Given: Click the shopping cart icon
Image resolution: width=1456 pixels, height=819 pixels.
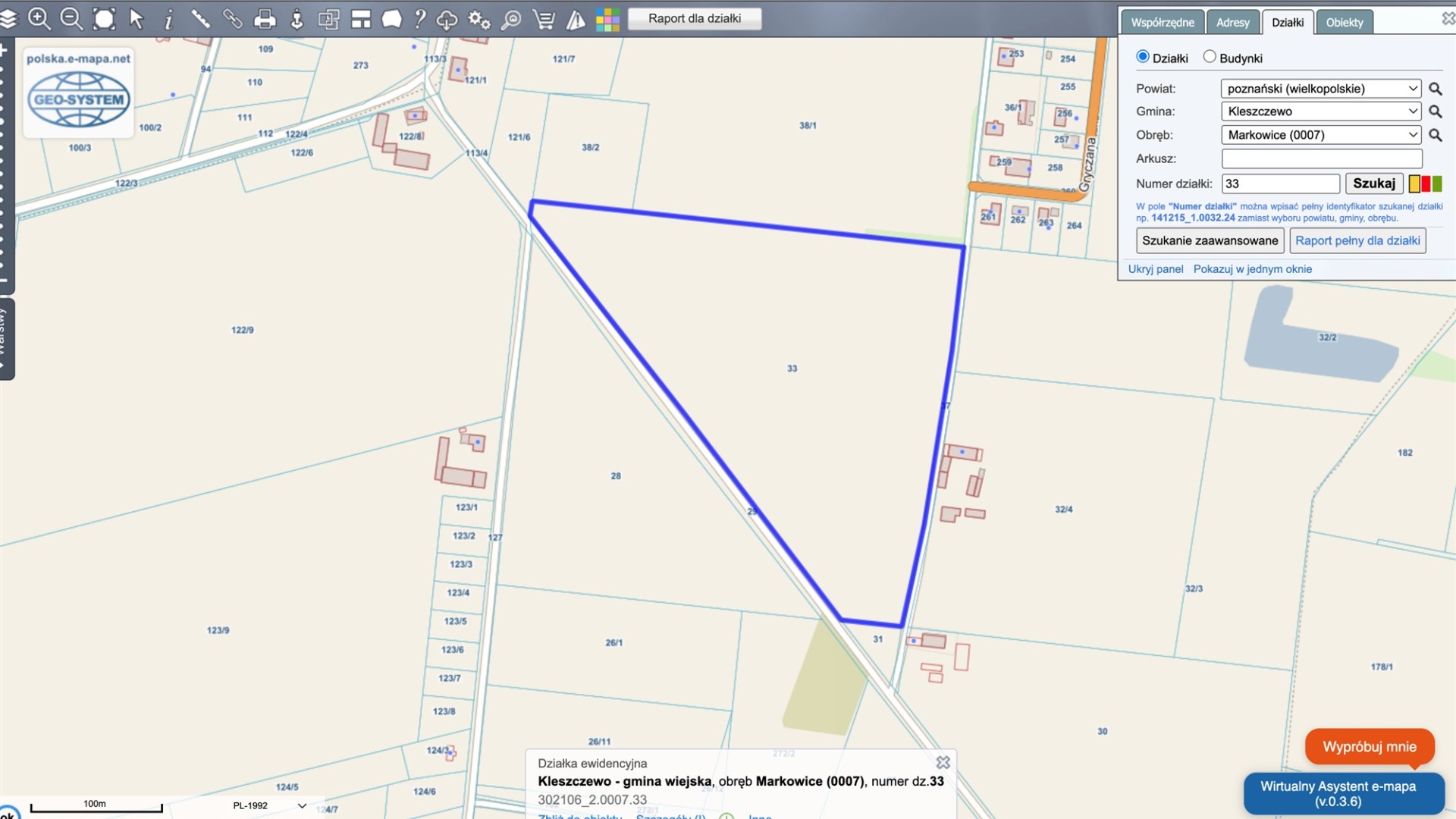Looking at the screenshot, I should tap(544, 19).
